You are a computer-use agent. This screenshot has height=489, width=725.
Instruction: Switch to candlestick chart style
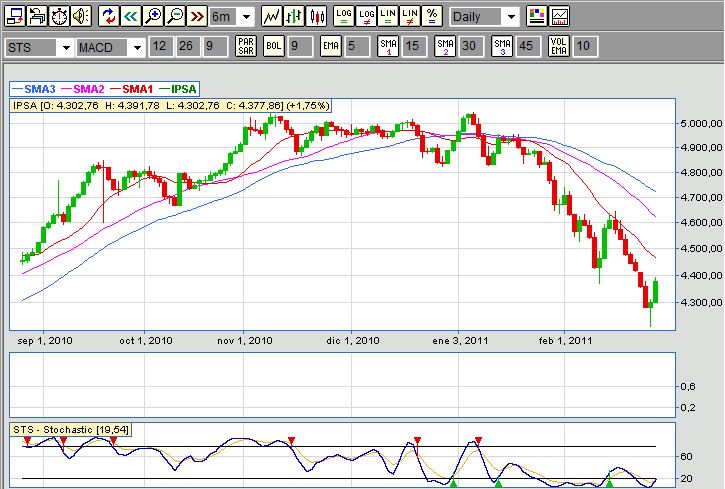click(x=317, y=17)
